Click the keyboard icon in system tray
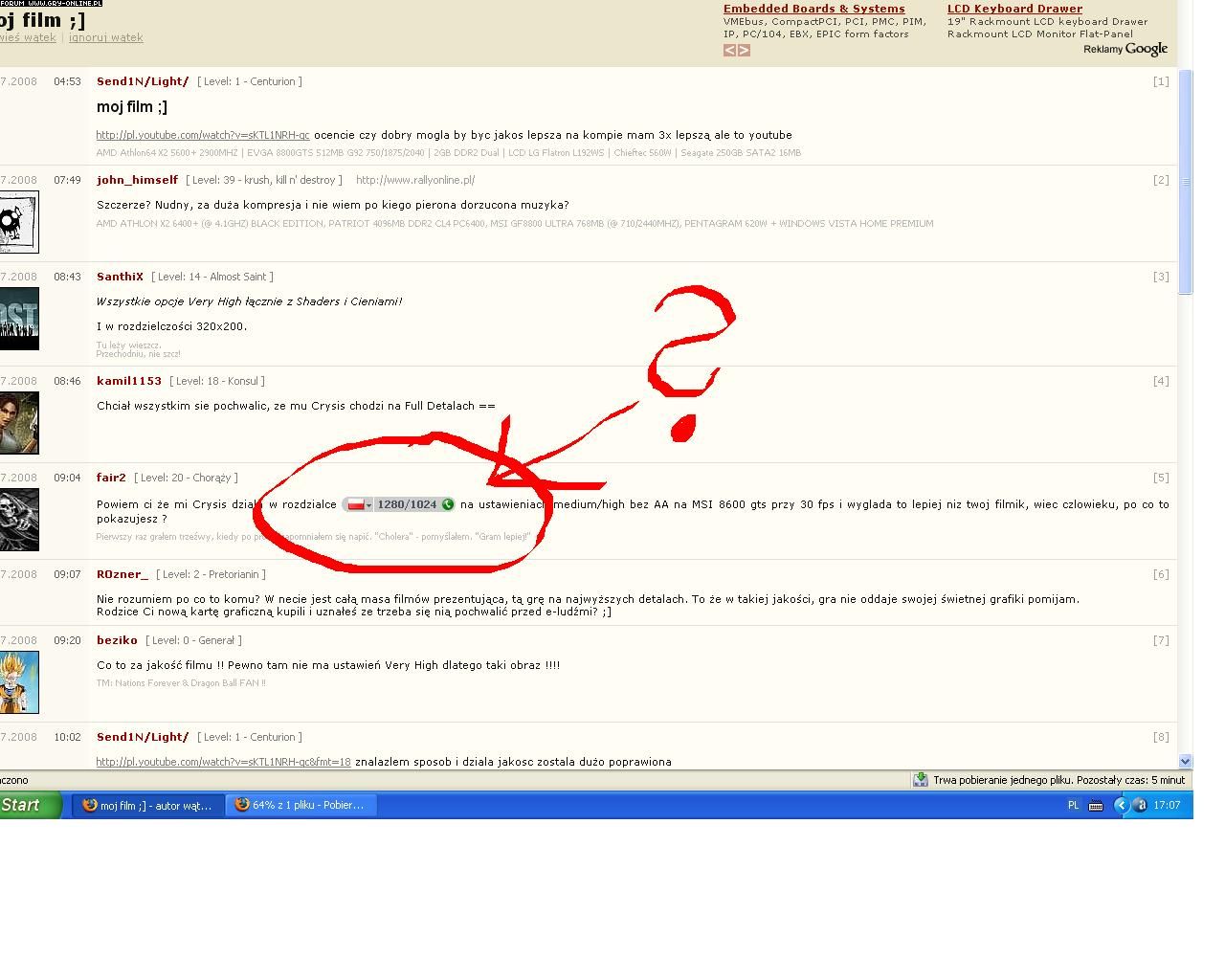 1096,806
